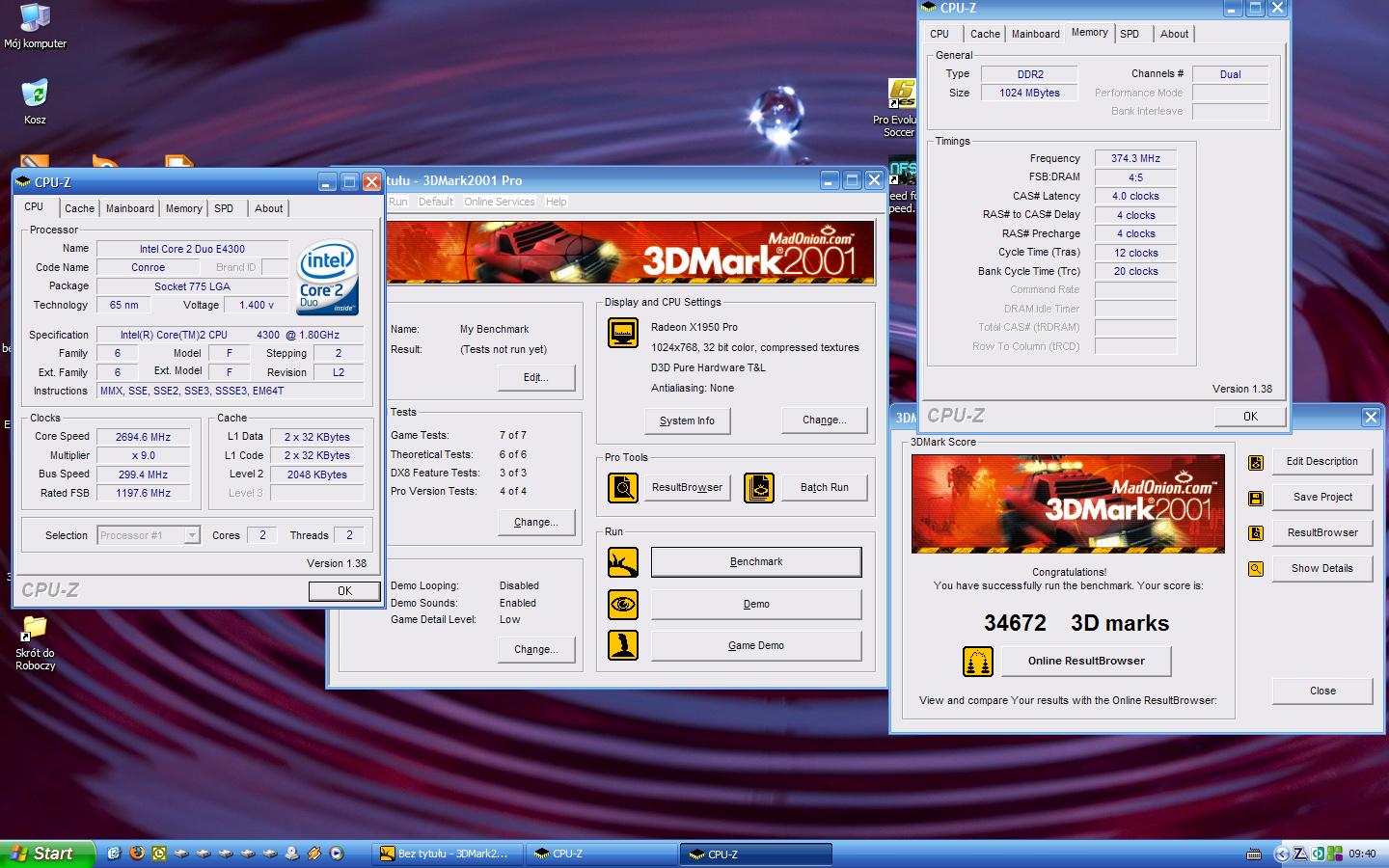This screenshot has width=1389, height=868.
Task: Switch to SPD tab in left CPU-Z window
Action: pyautogui.click(x=224, y=208)
